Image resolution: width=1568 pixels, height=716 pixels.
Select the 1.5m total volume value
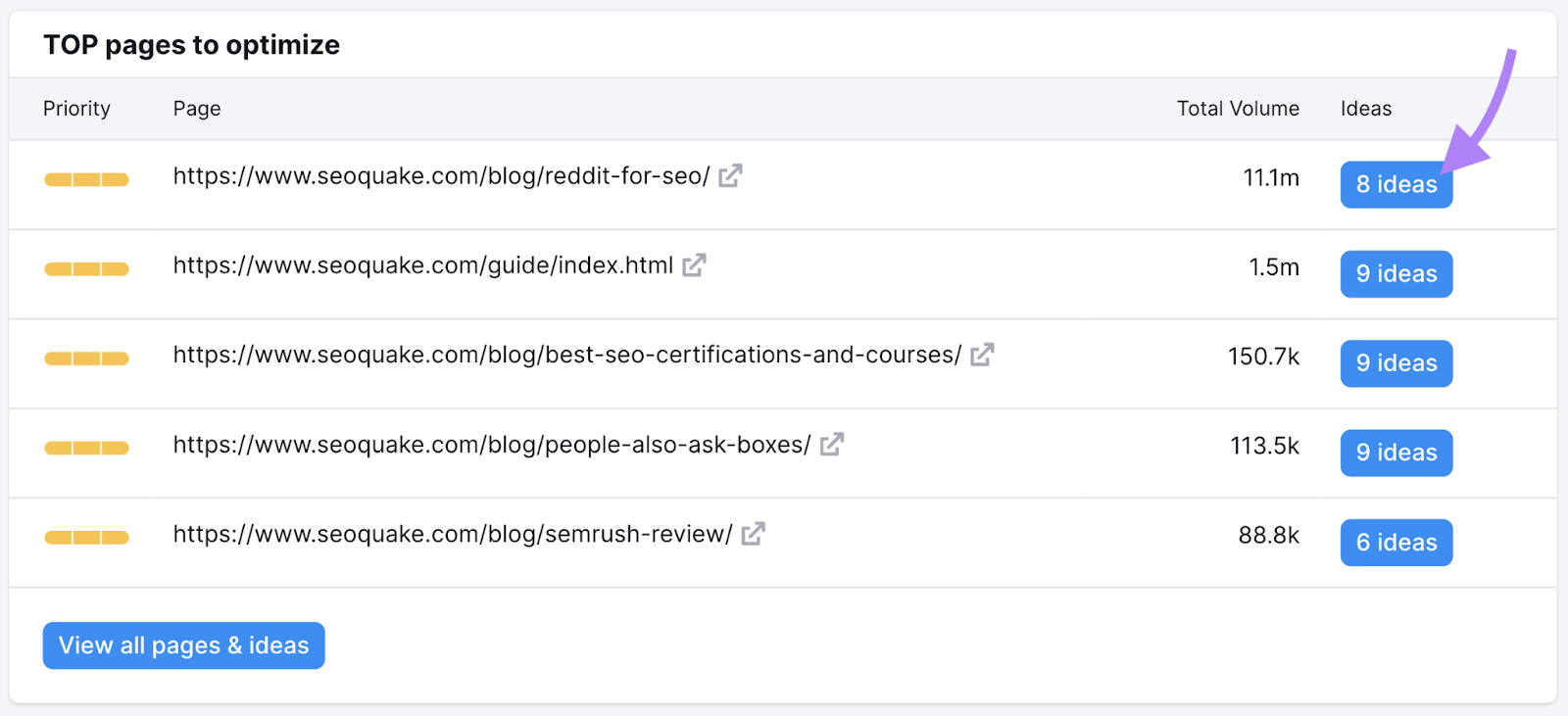1274,267
